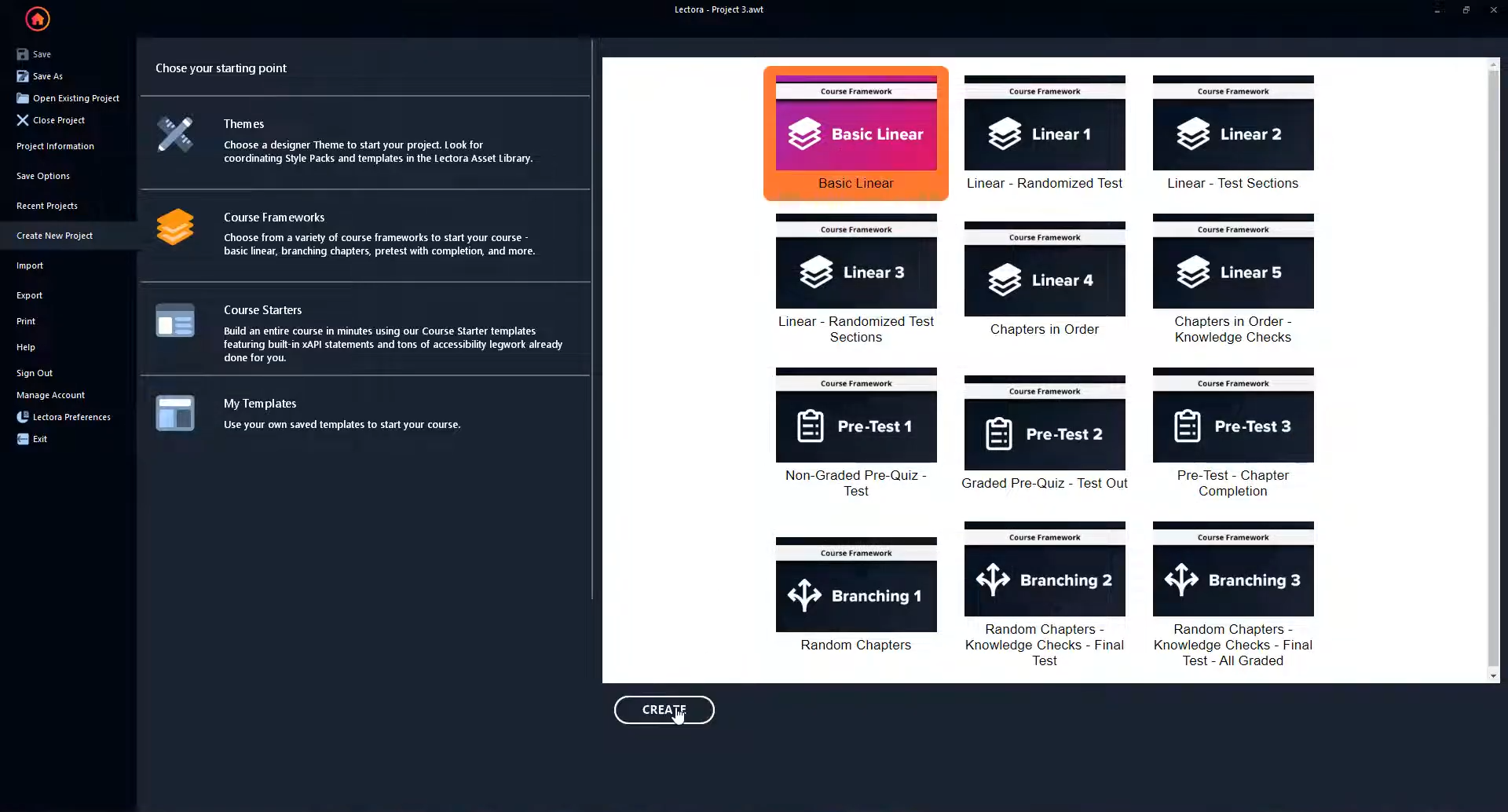Open Manage Account in the sidebar
Screen dimensions: 1508x812
click(x=50, y=395)
